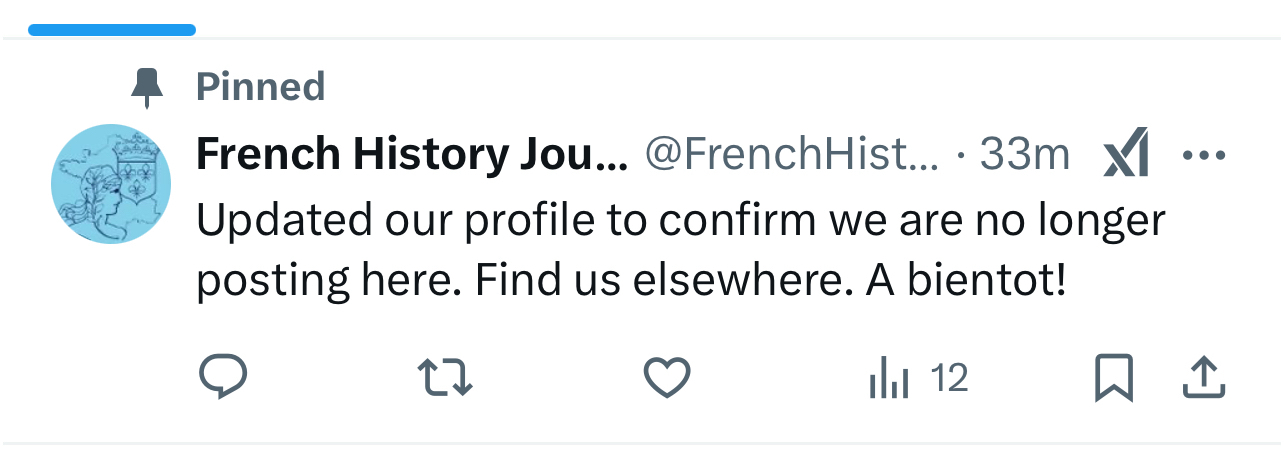Open the Grok explain-this-post icon

coord(1126,156)
